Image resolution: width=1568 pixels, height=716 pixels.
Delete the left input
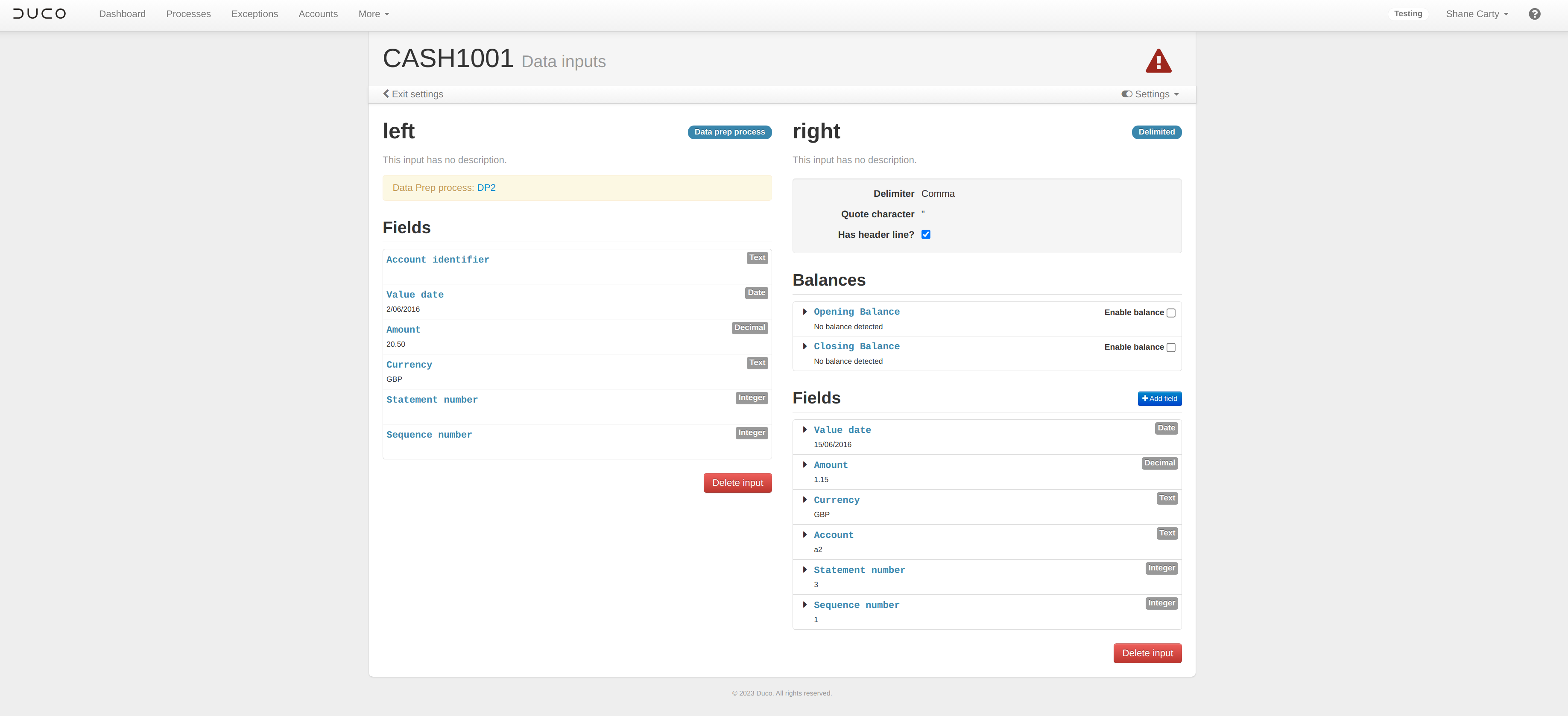[737, 483]
